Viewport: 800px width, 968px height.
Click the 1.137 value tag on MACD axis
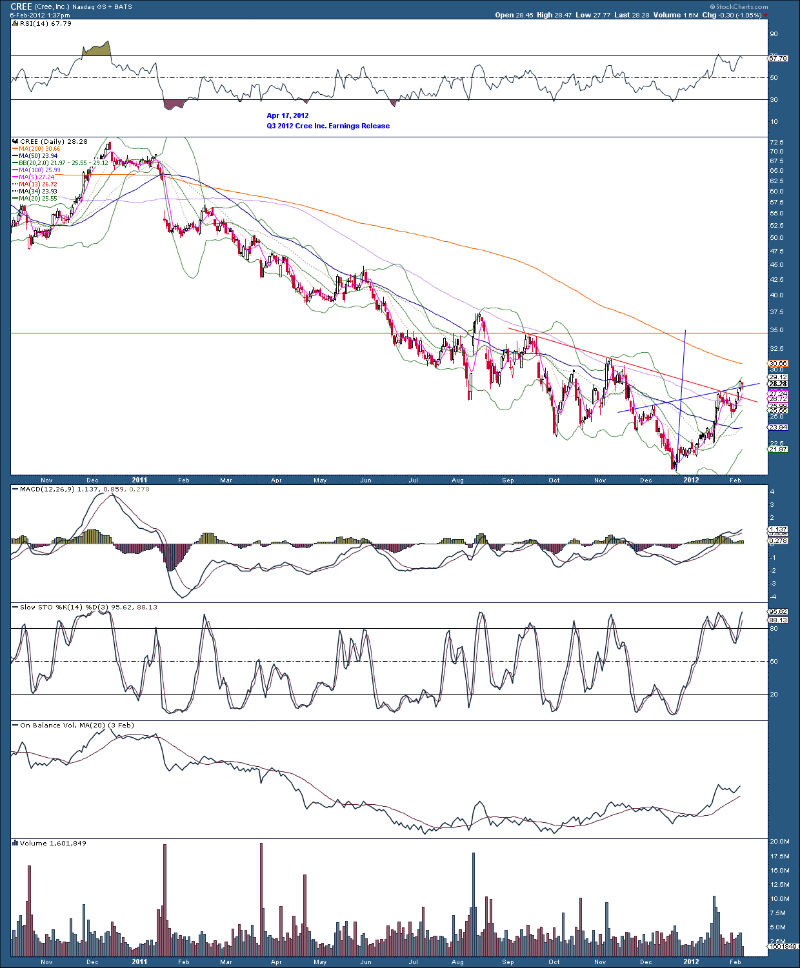778,530
